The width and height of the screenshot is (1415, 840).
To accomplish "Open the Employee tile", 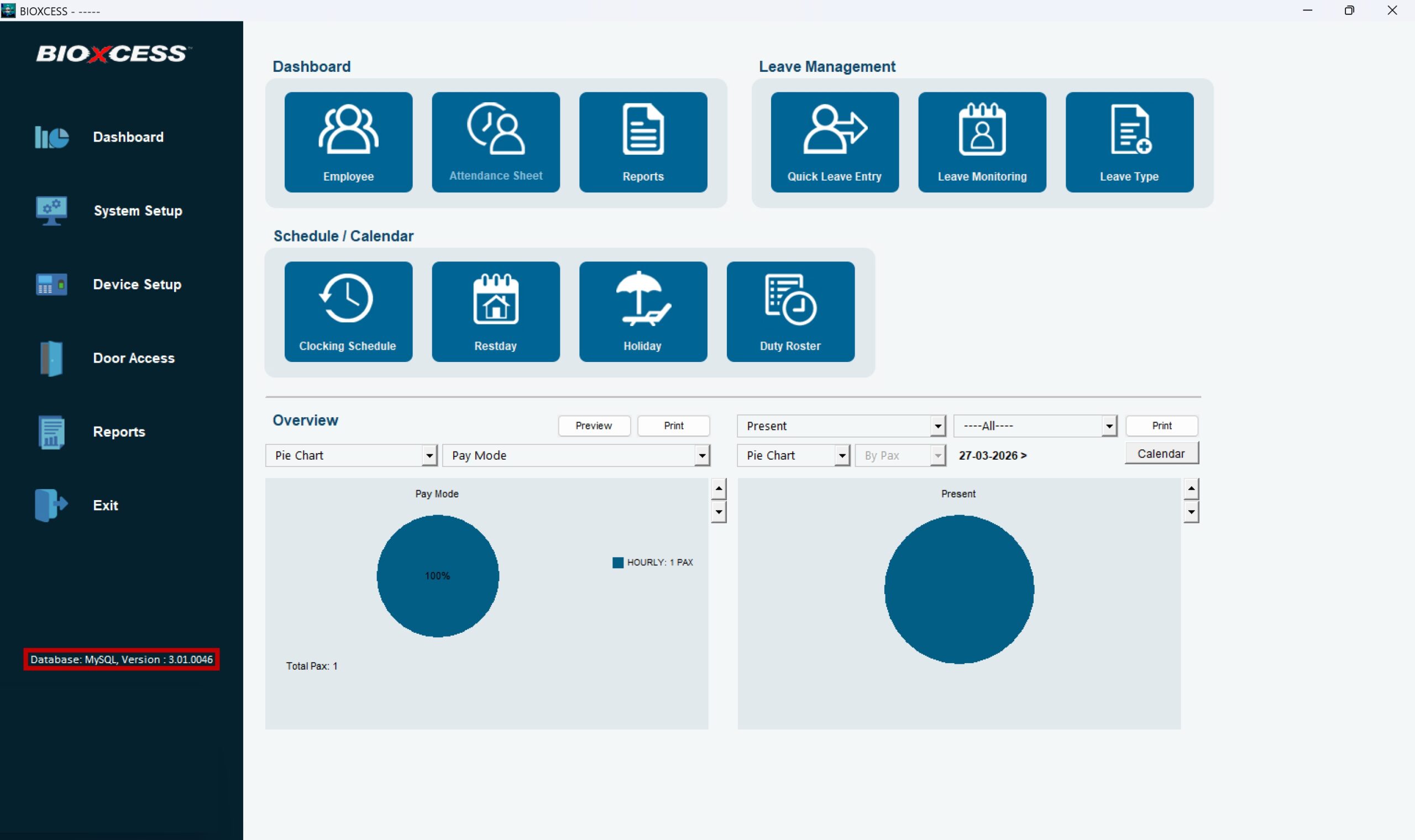I will [x=348, y=141].
